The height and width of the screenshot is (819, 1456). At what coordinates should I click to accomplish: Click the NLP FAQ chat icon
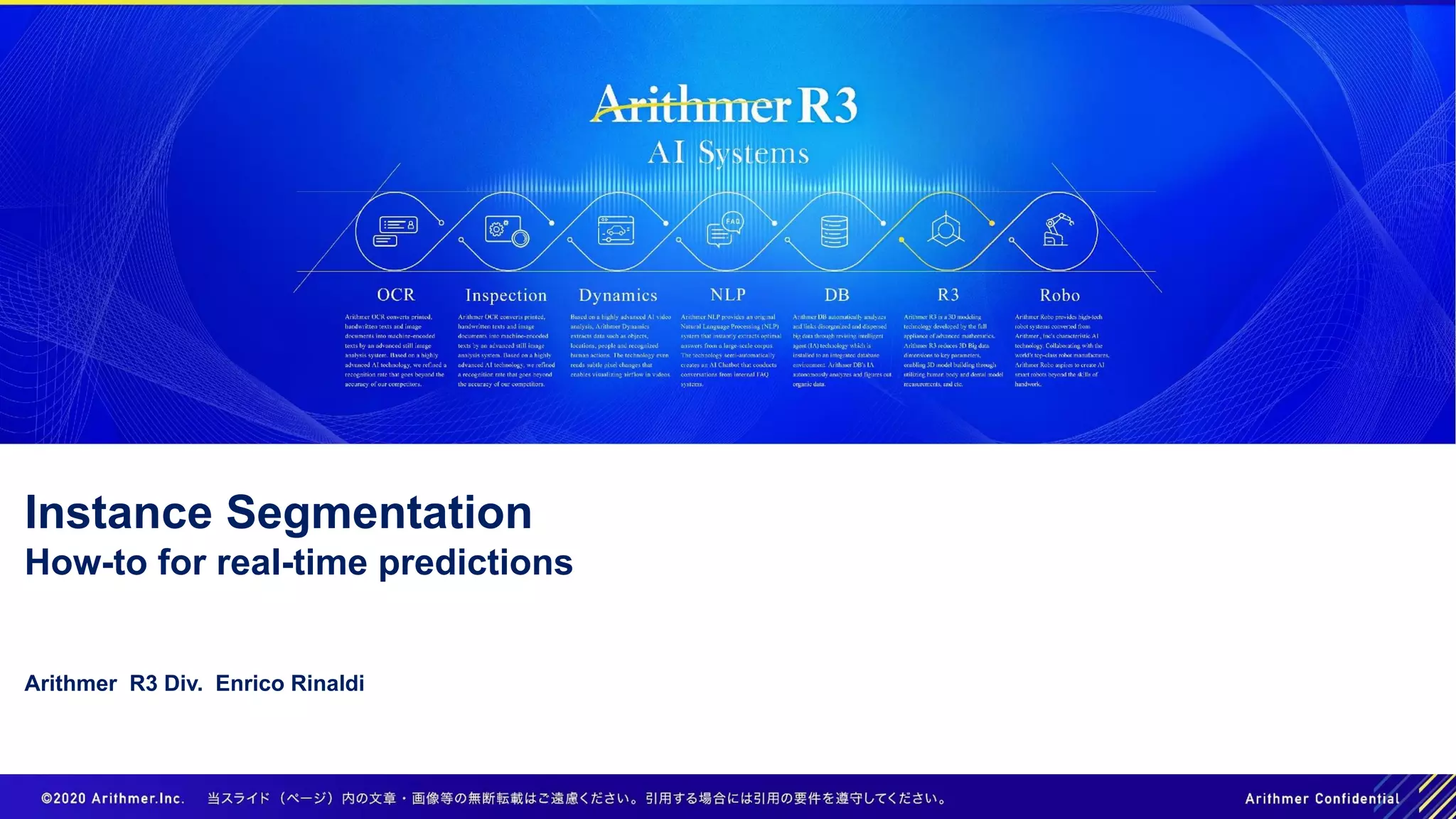coord(725,230)
